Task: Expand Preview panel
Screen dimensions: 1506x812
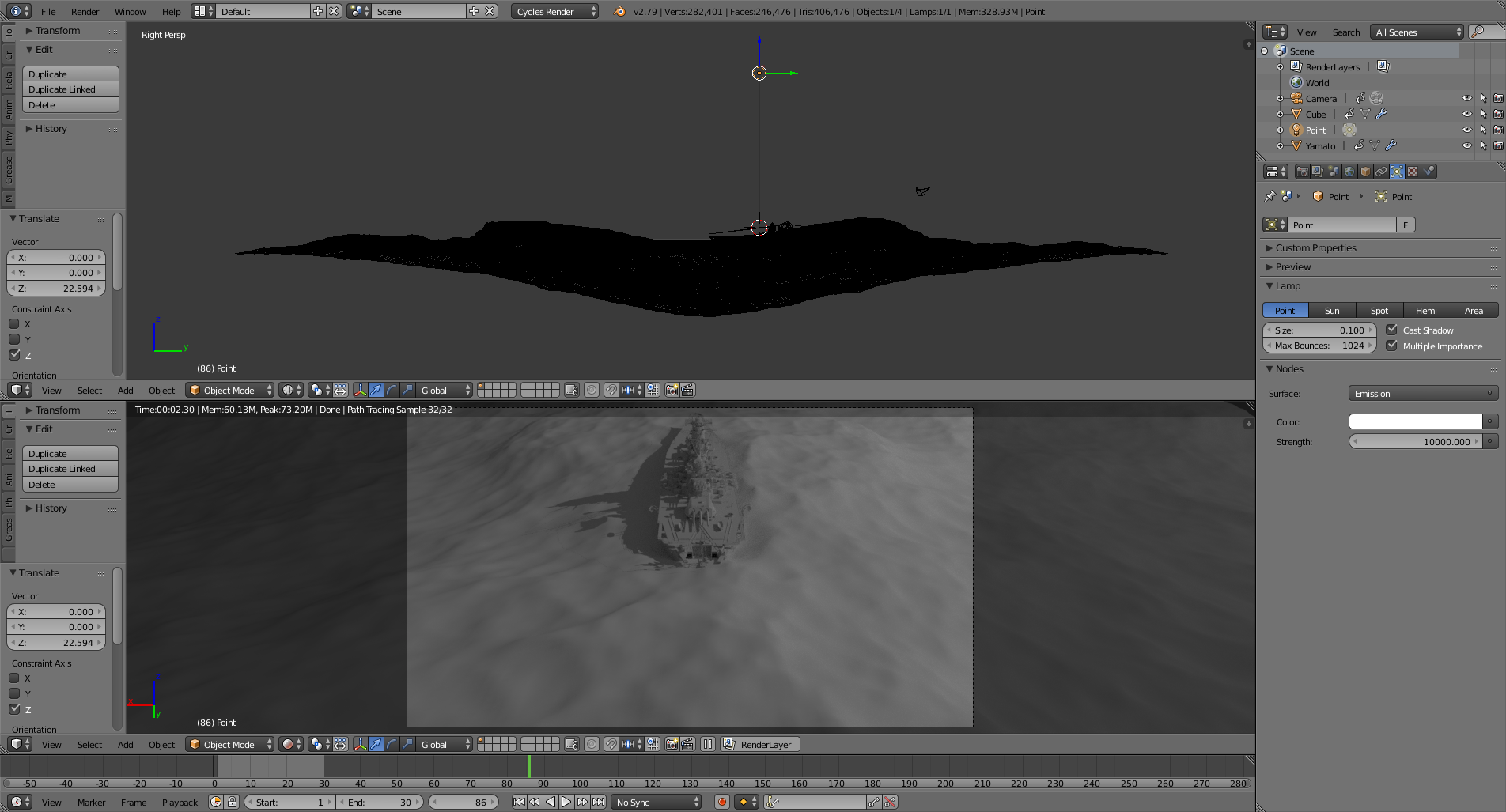Action: [x=1292, y=266]
